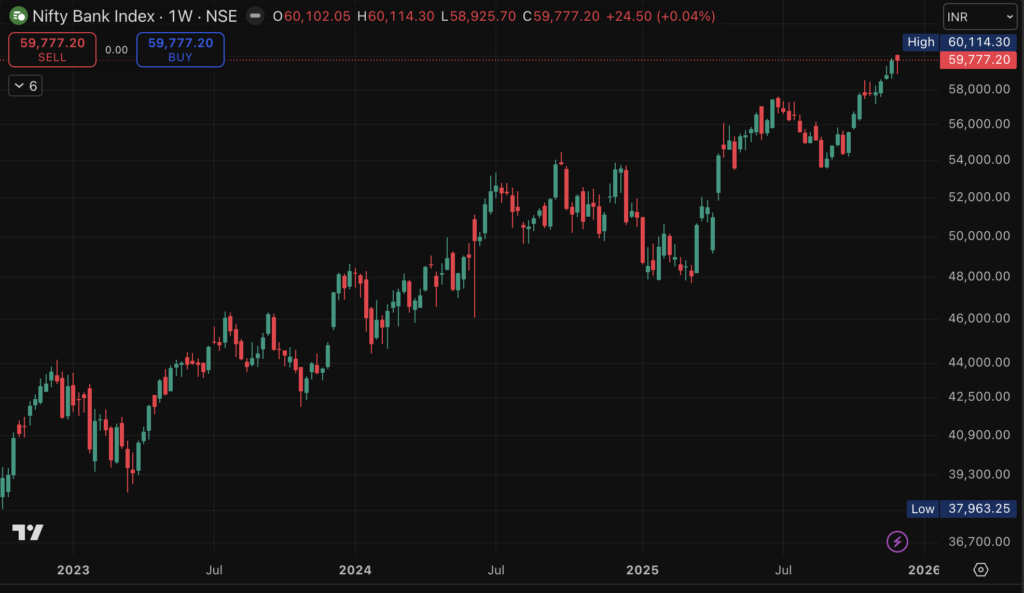Click the purple lightning bolt icon
This screenshot has width=1024, height=593.
pos(897,542)
